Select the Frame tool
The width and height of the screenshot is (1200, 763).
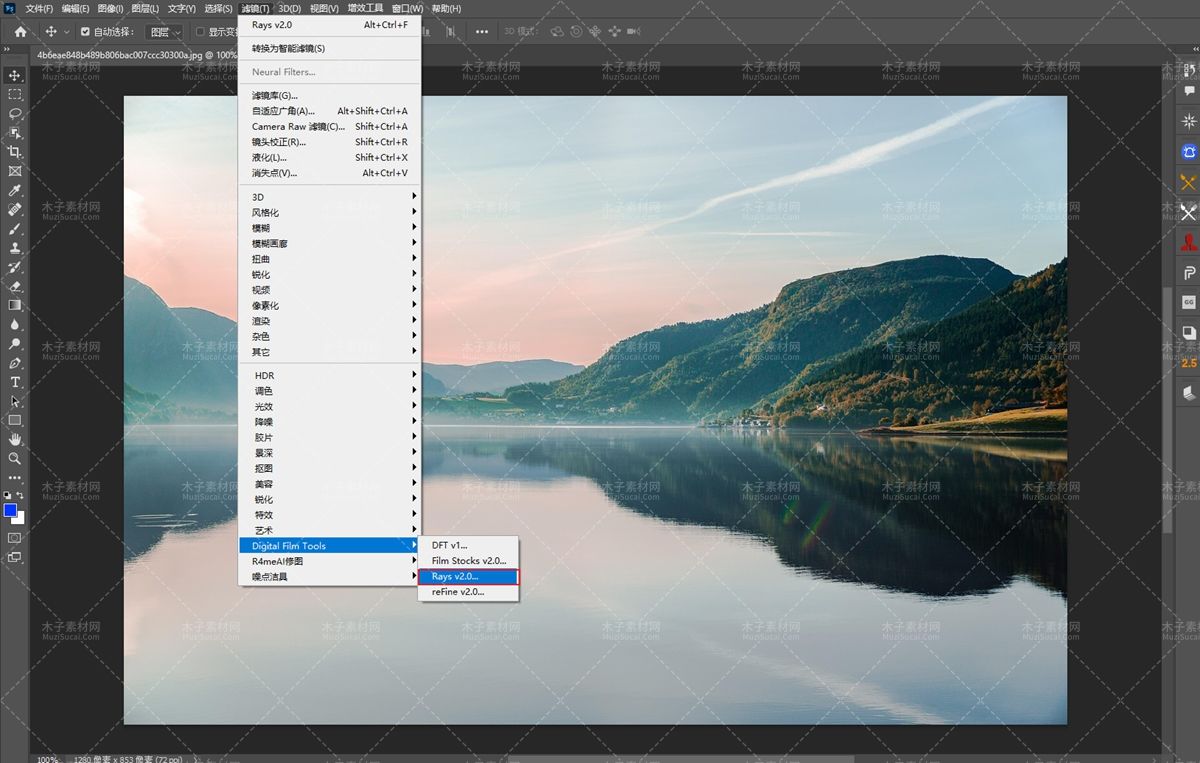(15, 171)
